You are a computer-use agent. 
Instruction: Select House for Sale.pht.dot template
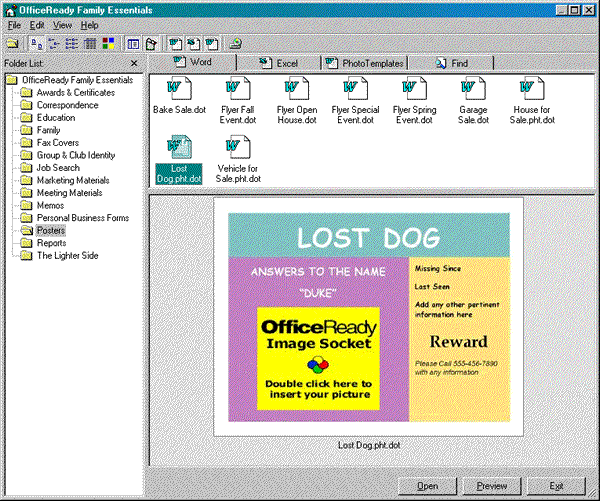tap(532, 100)
